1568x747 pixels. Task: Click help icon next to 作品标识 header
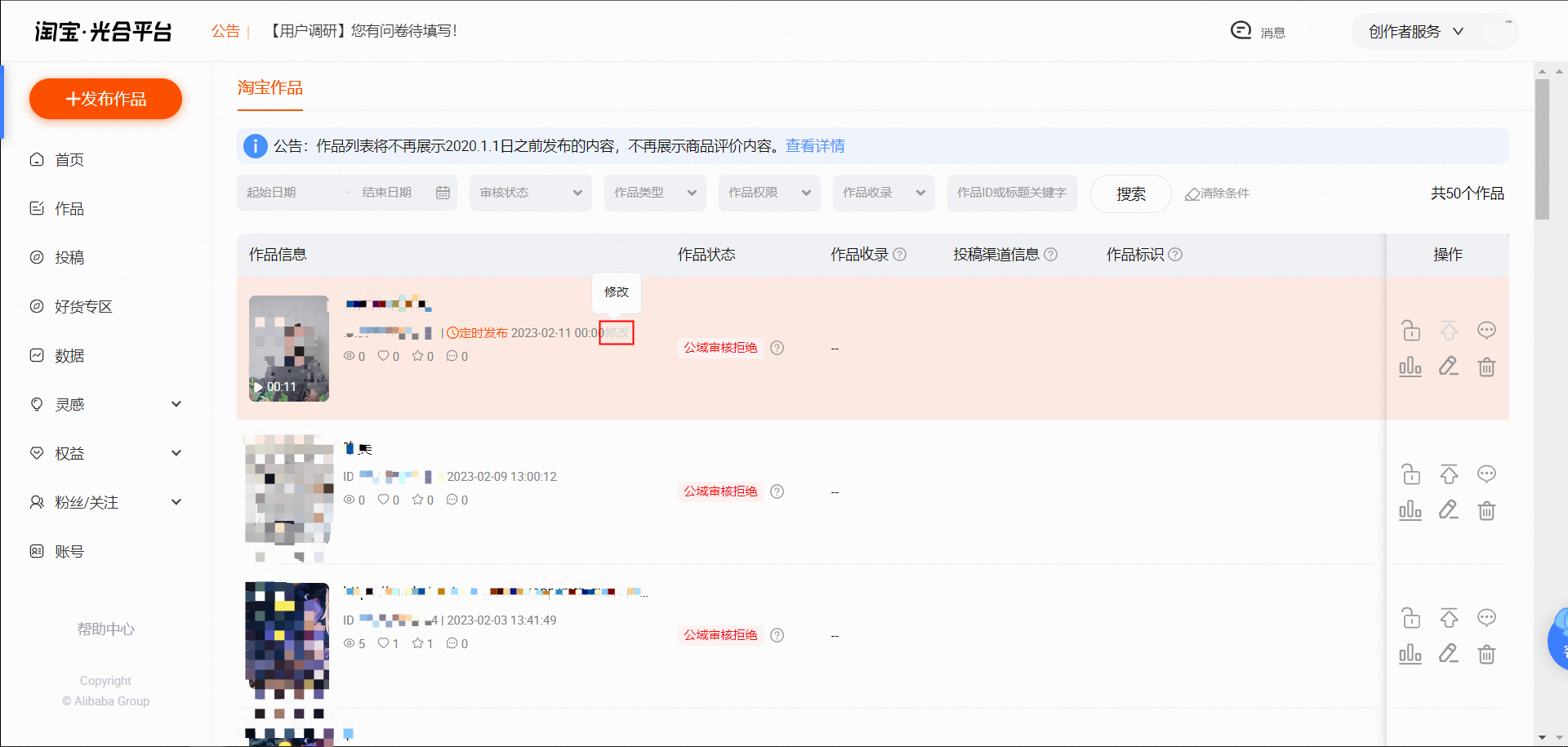tap(1175, 255)
